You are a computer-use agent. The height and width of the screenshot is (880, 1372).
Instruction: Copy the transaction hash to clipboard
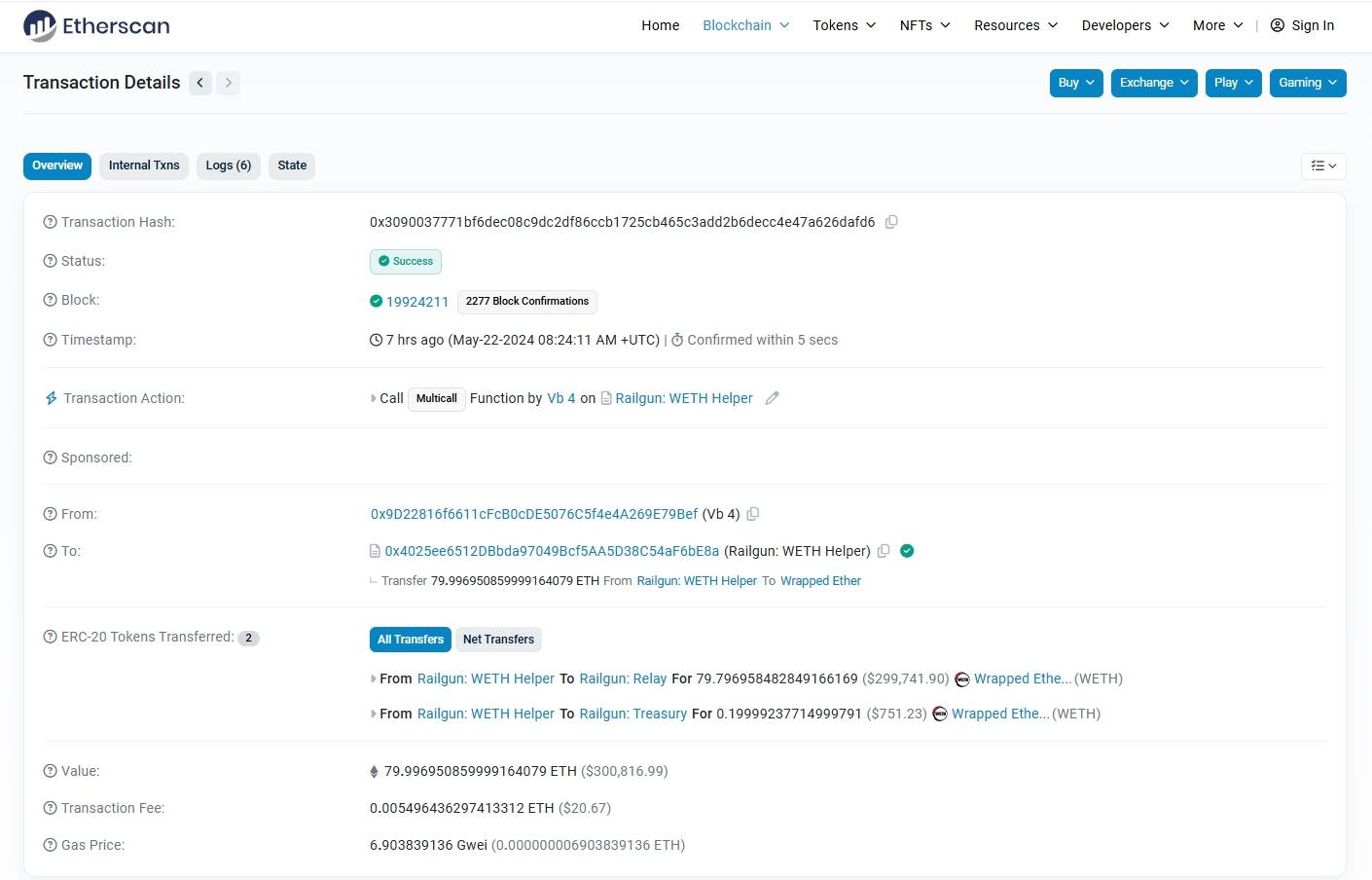pos(891,222)
